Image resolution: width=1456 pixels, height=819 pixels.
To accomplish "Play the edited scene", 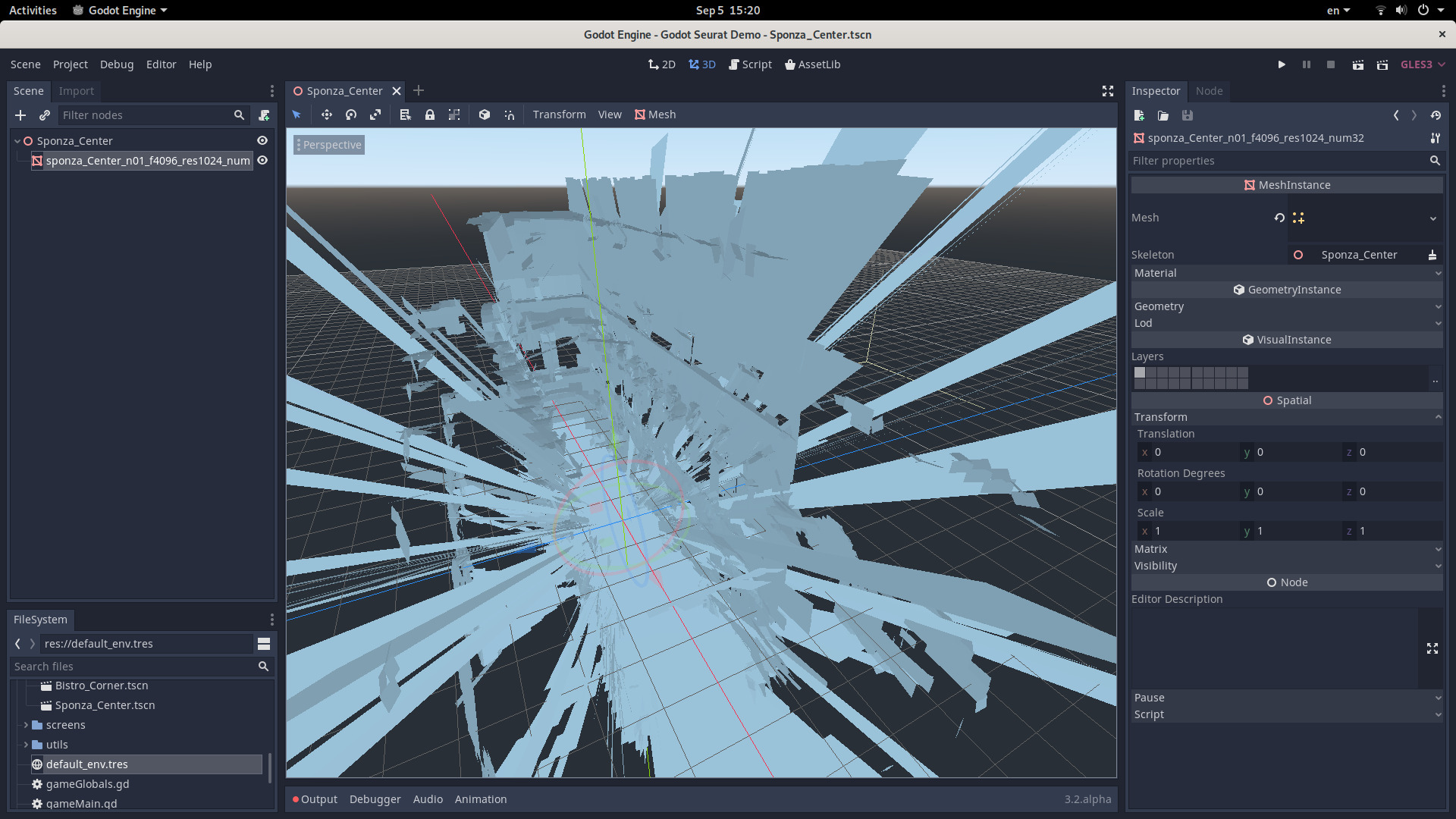I will point(1358,64).
